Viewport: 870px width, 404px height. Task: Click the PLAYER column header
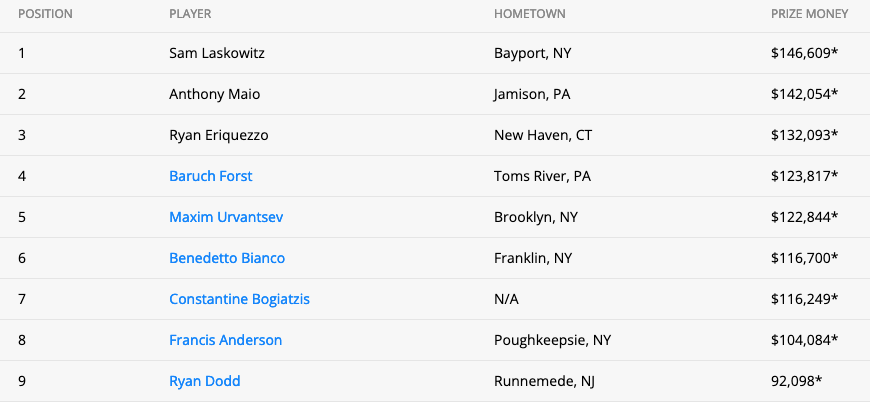(190, 14)
